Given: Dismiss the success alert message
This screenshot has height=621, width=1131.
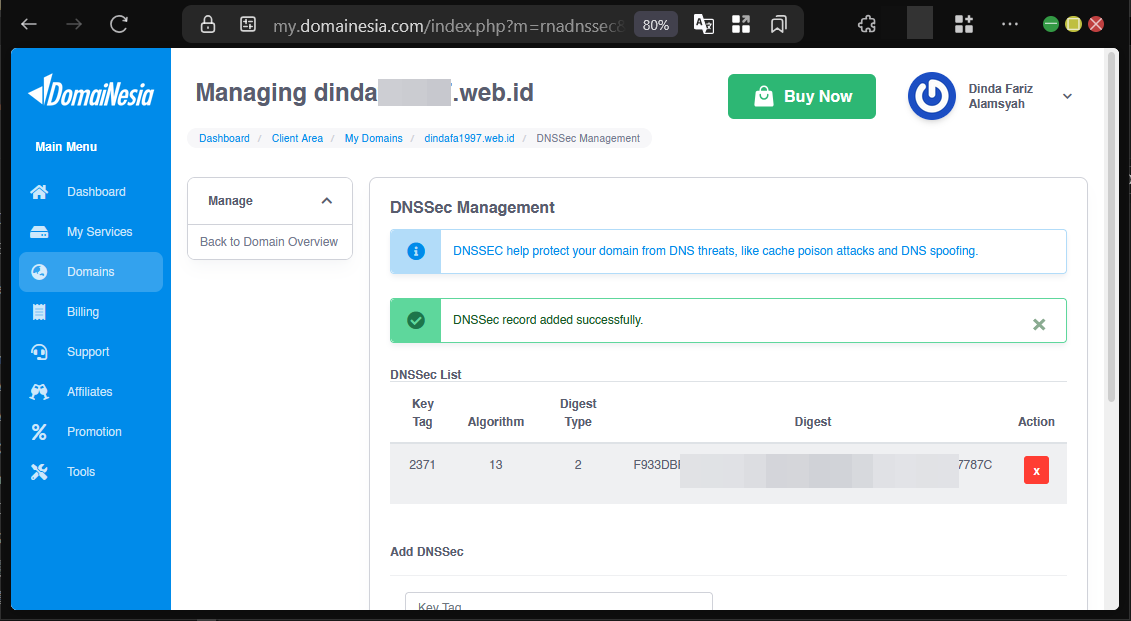Looking at the screenshot, I should (1039, 325).
